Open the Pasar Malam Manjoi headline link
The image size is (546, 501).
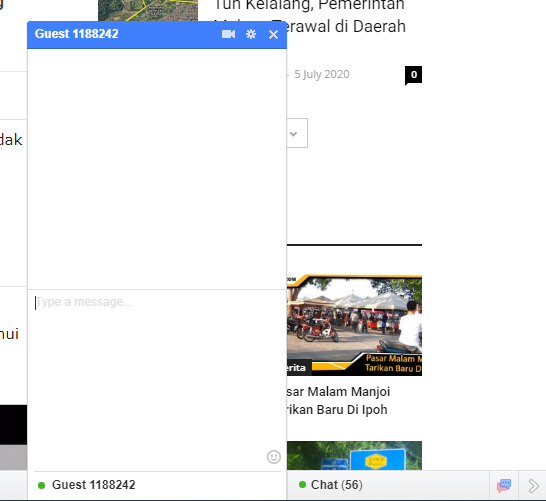point(338,400)
